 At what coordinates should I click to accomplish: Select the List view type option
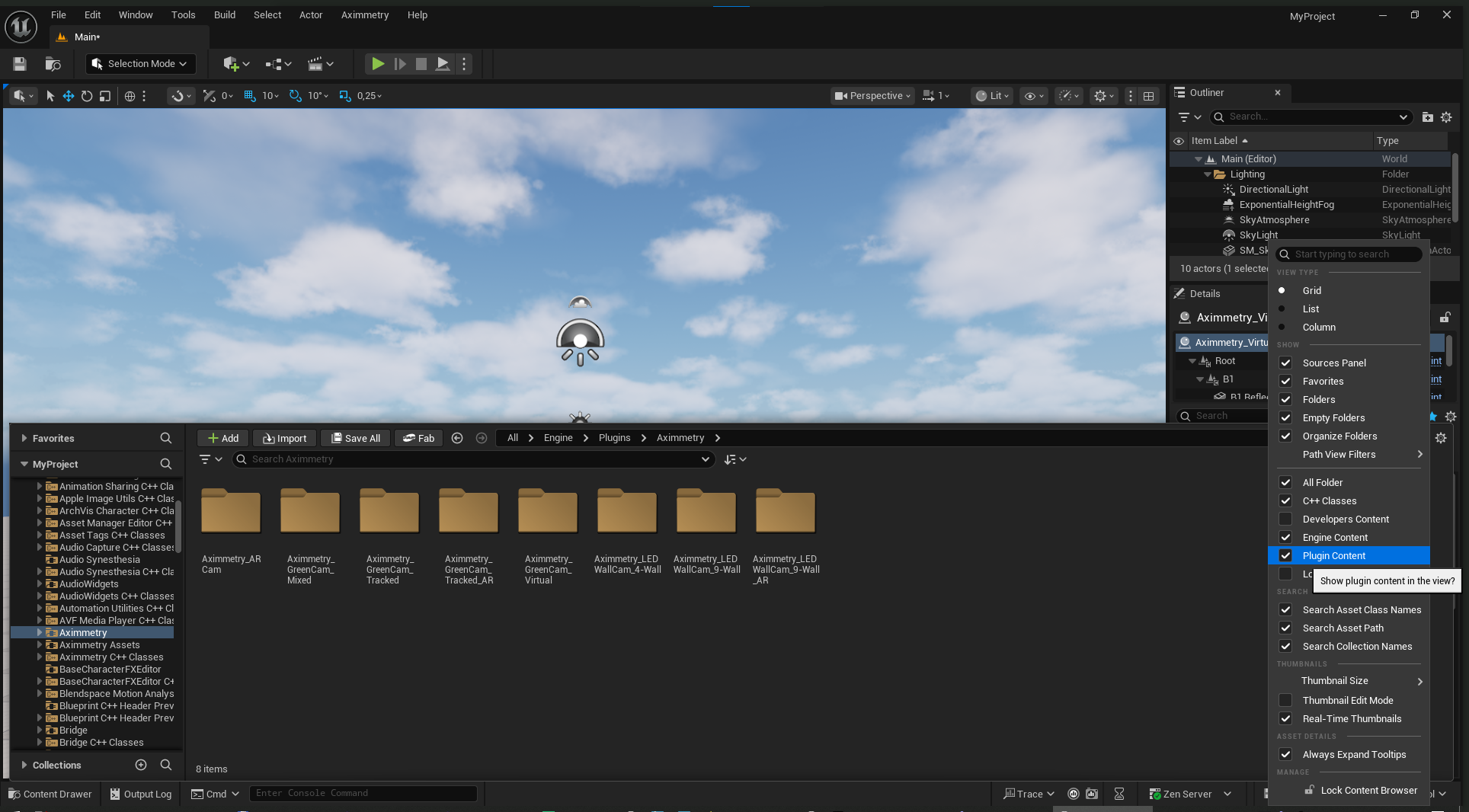[1311, 308]
